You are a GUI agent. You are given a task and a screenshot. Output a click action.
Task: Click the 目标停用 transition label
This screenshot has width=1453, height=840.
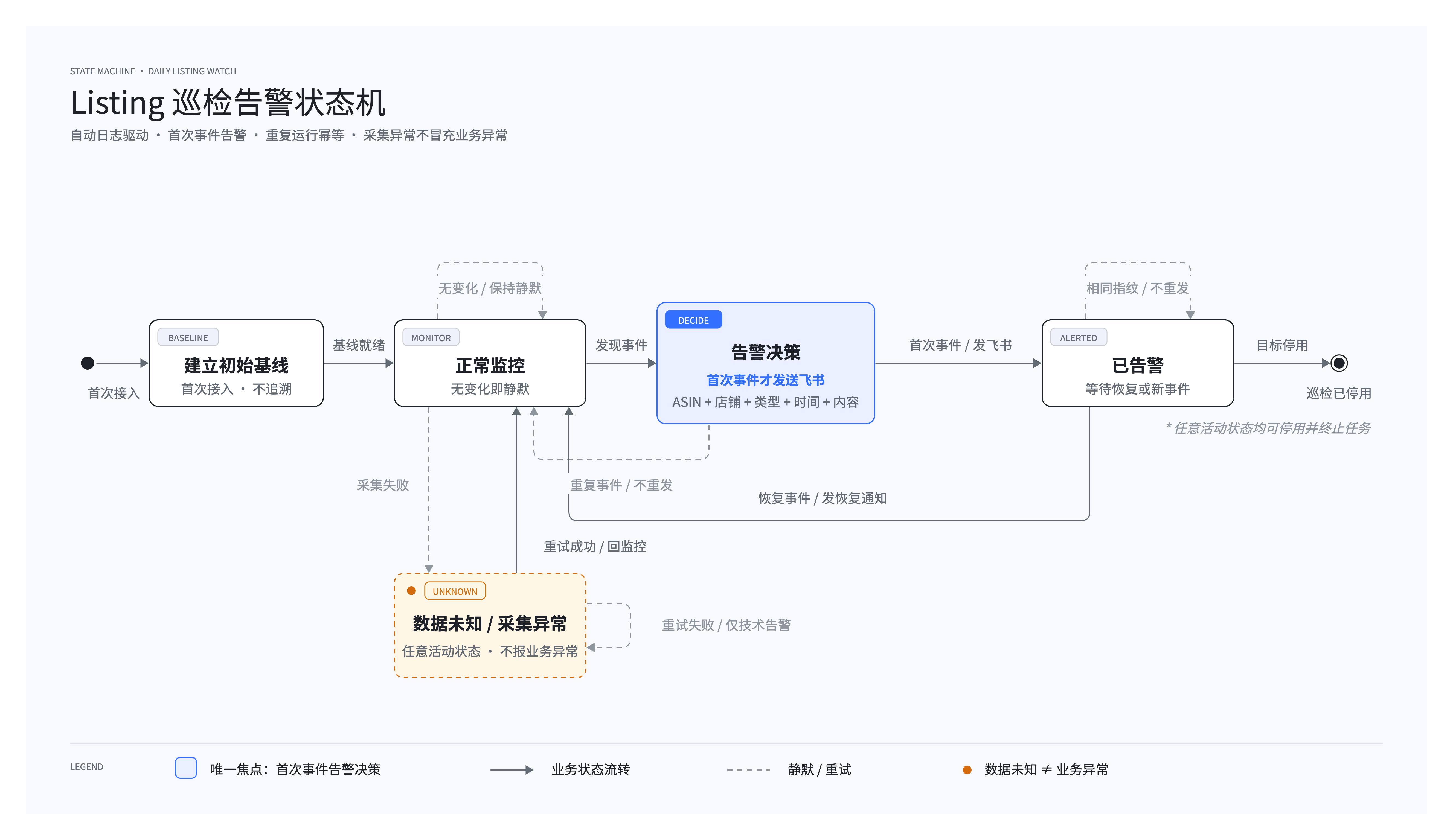(1282, 345)
